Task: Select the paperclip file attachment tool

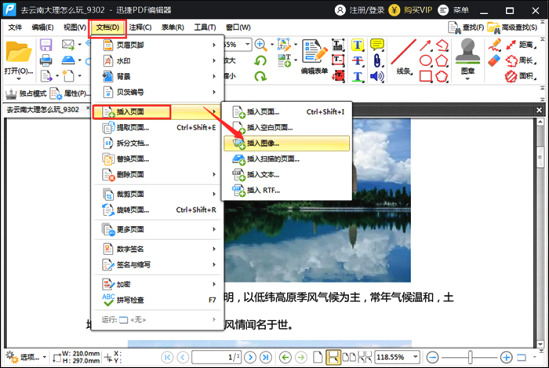Action: (377, 61)
